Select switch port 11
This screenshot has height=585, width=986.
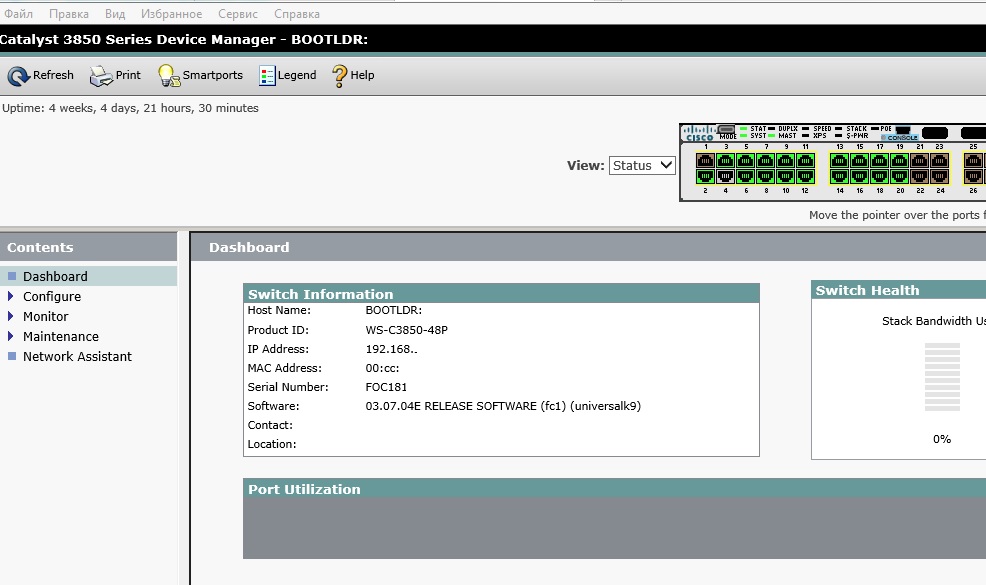click(x=806, y=160)
